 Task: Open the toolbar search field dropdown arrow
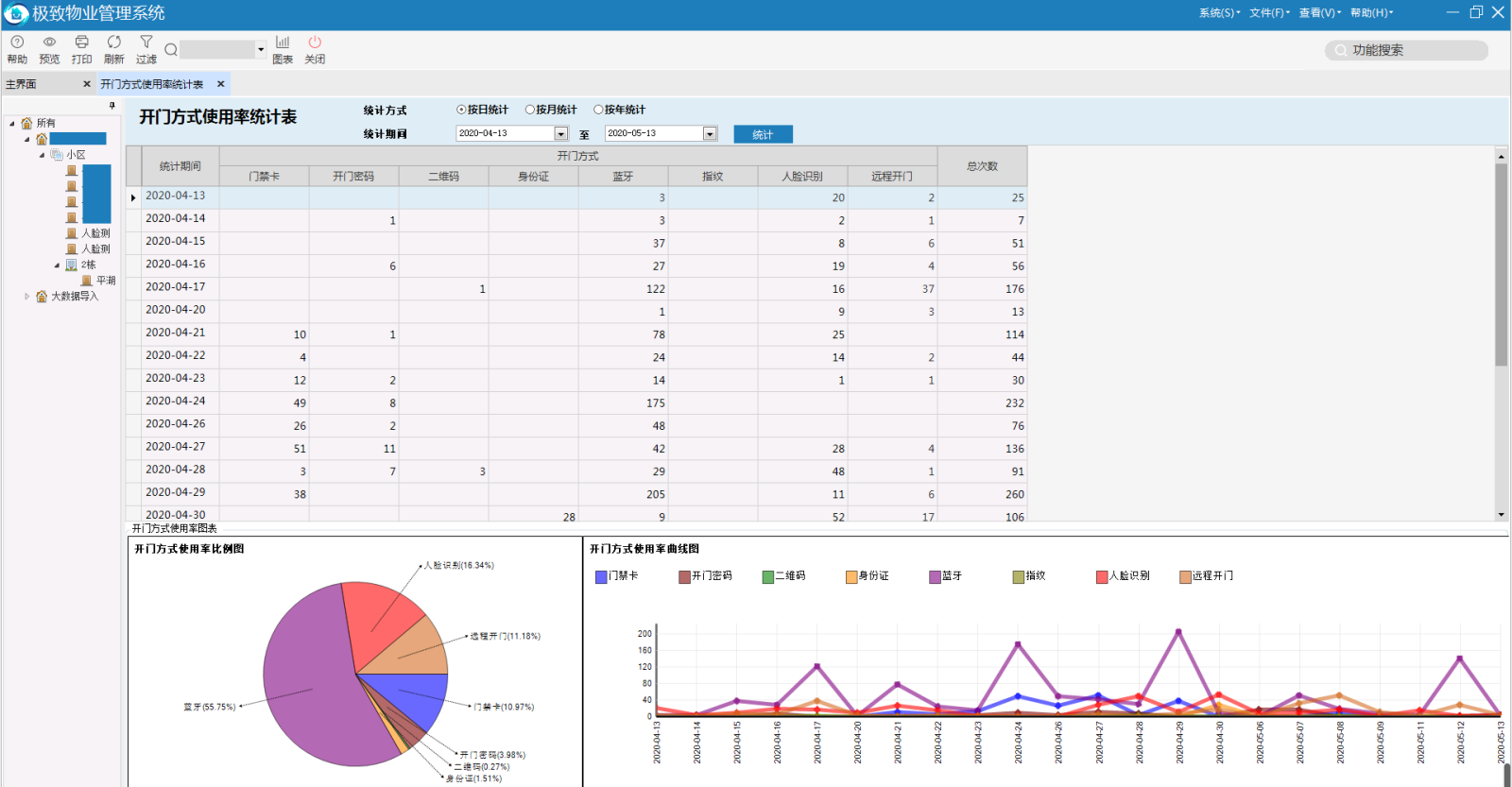(261, 50)
